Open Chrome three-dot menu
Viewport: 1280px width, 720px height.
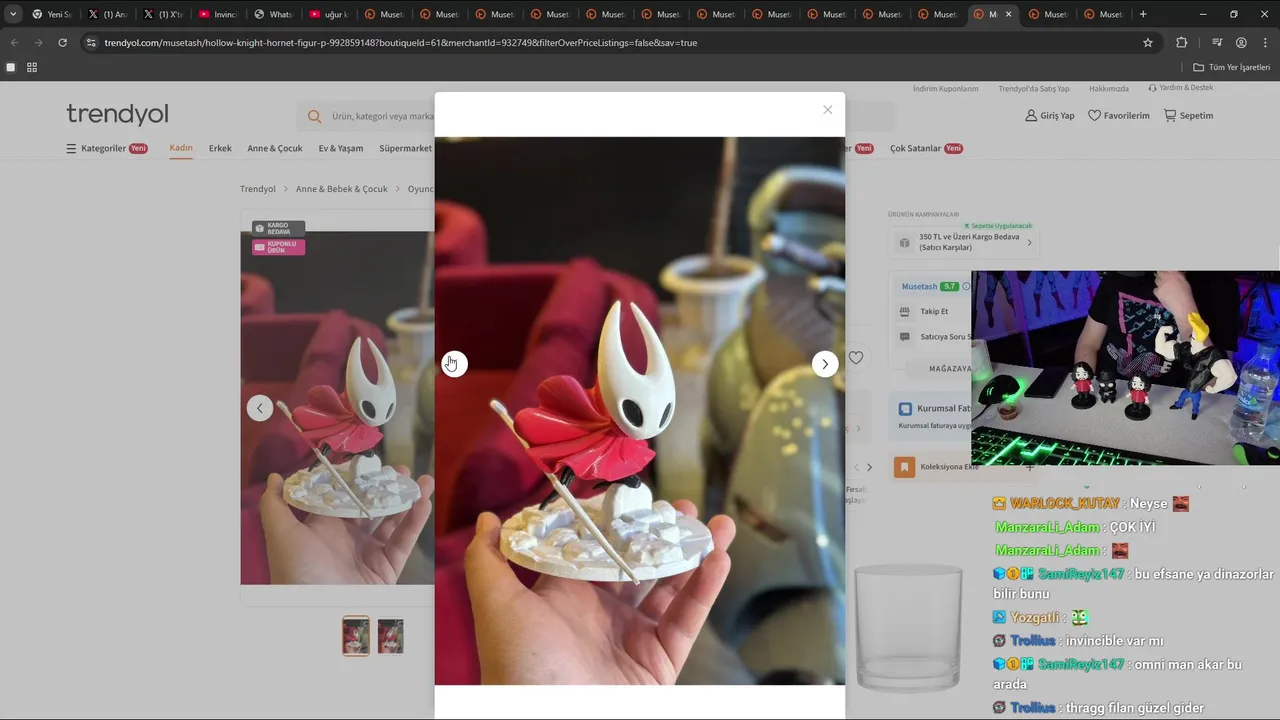1265,43
